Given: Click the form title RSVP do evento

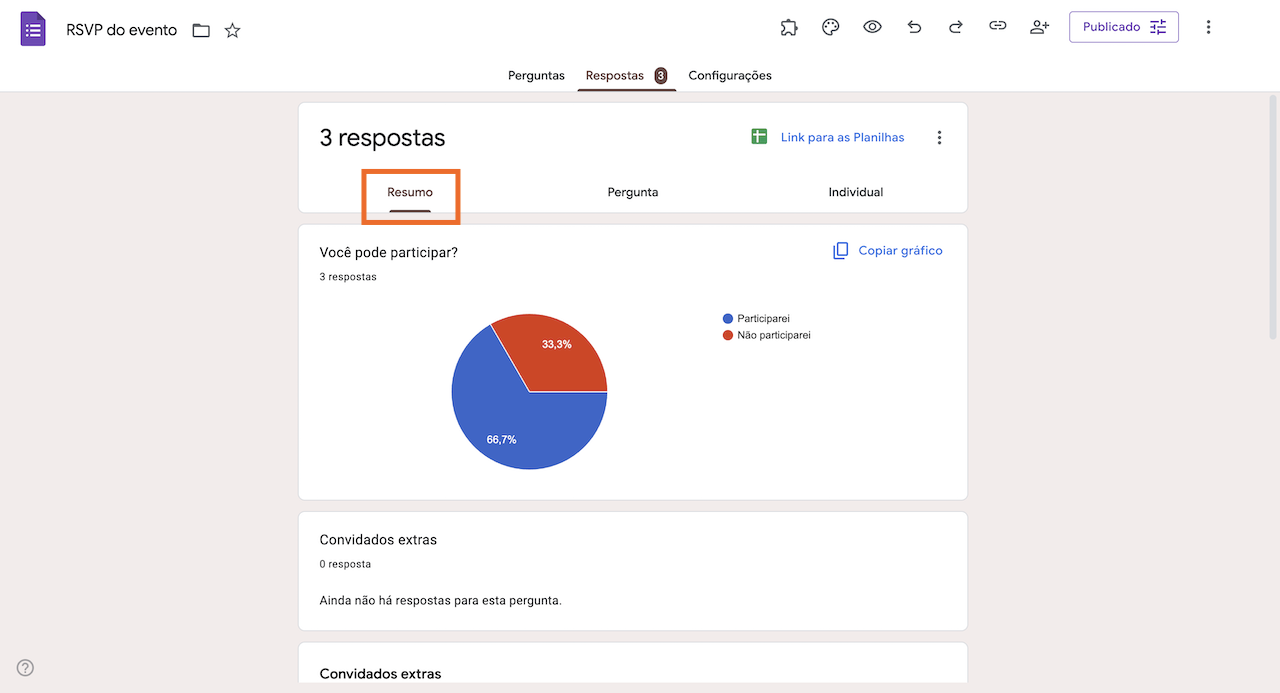Looking at the screenshot, I should [x=122, y=30].
